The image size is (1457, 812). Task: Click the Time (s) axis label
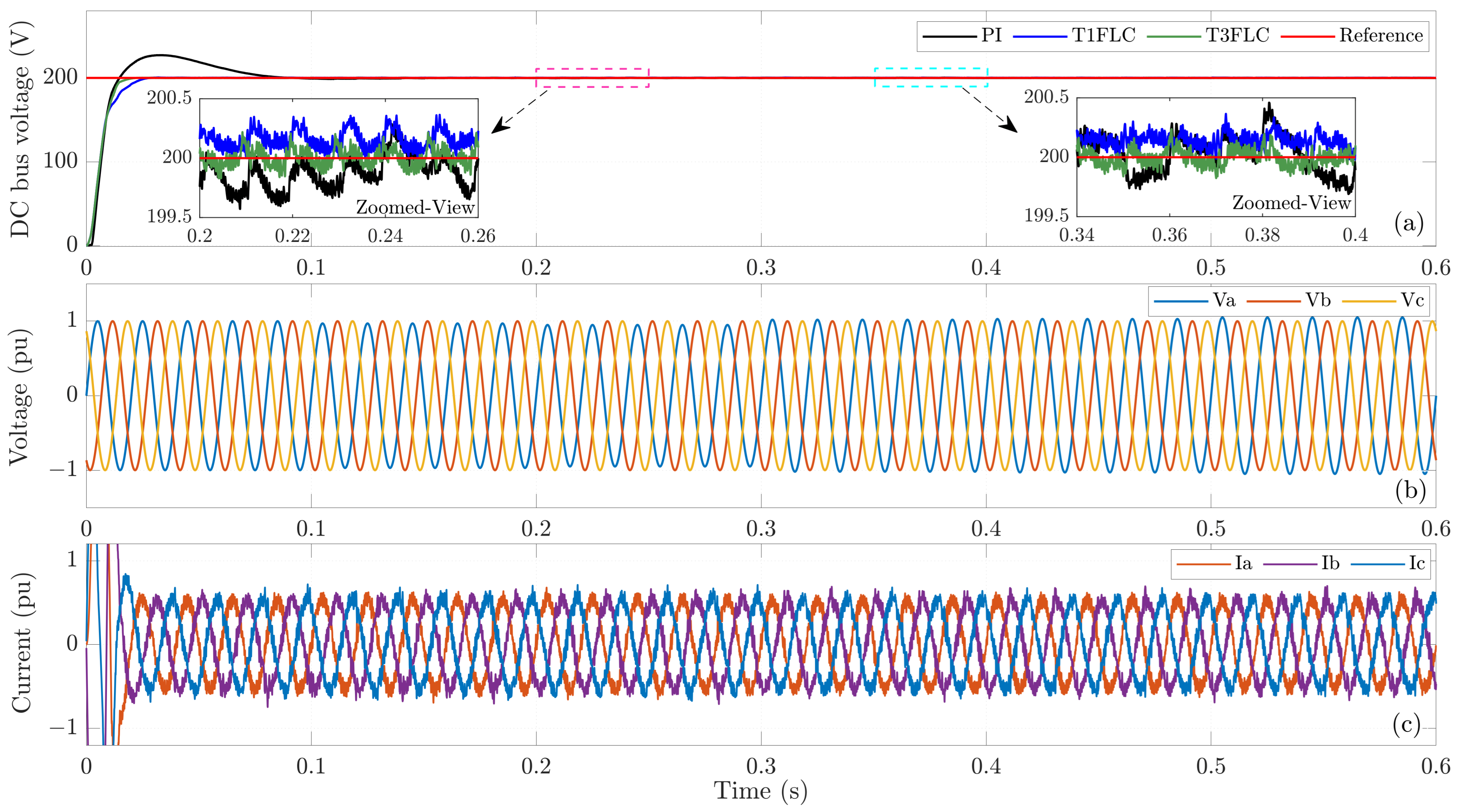[x=760, y=791]
